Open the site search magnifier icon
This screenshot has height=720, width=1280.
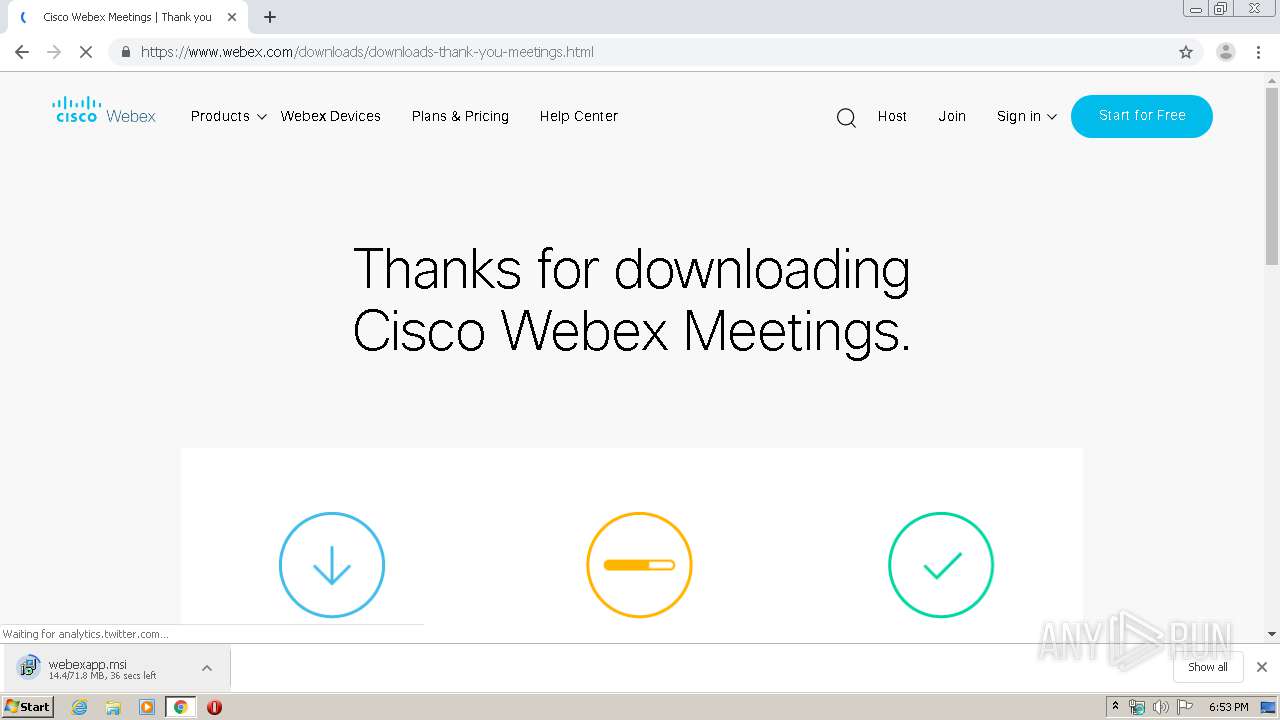coord(846,118)
